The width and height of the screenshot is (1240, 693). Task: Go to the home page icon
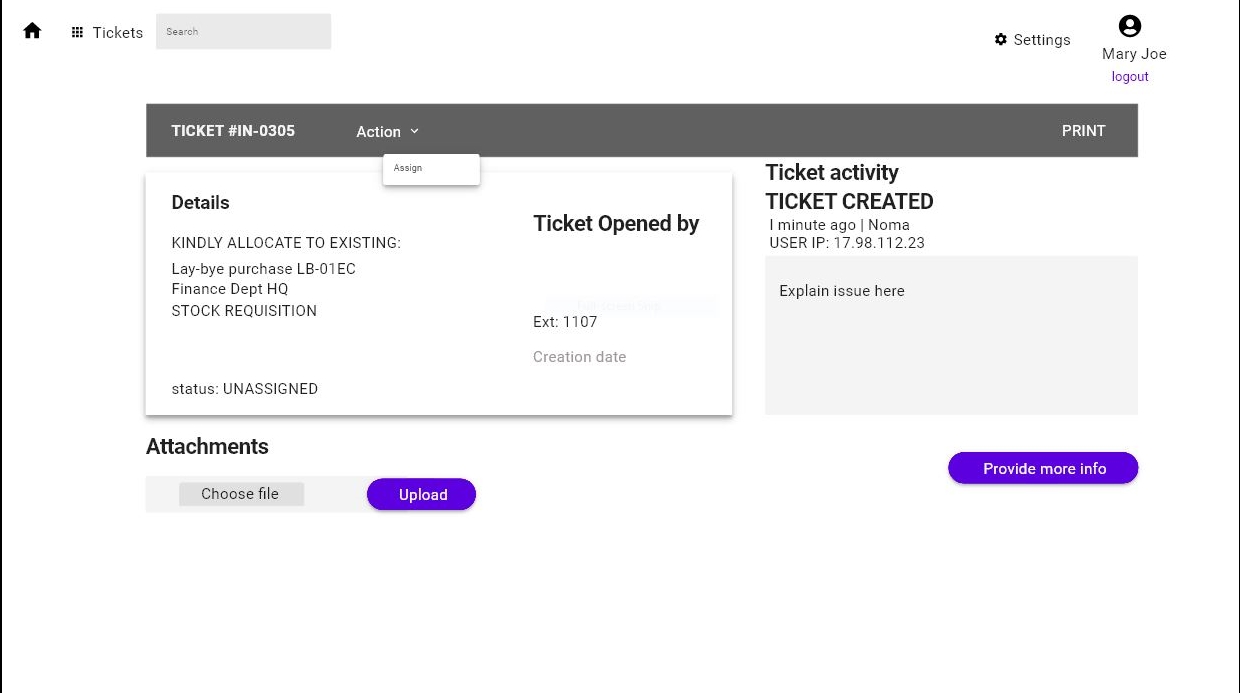tap(32, 31)
